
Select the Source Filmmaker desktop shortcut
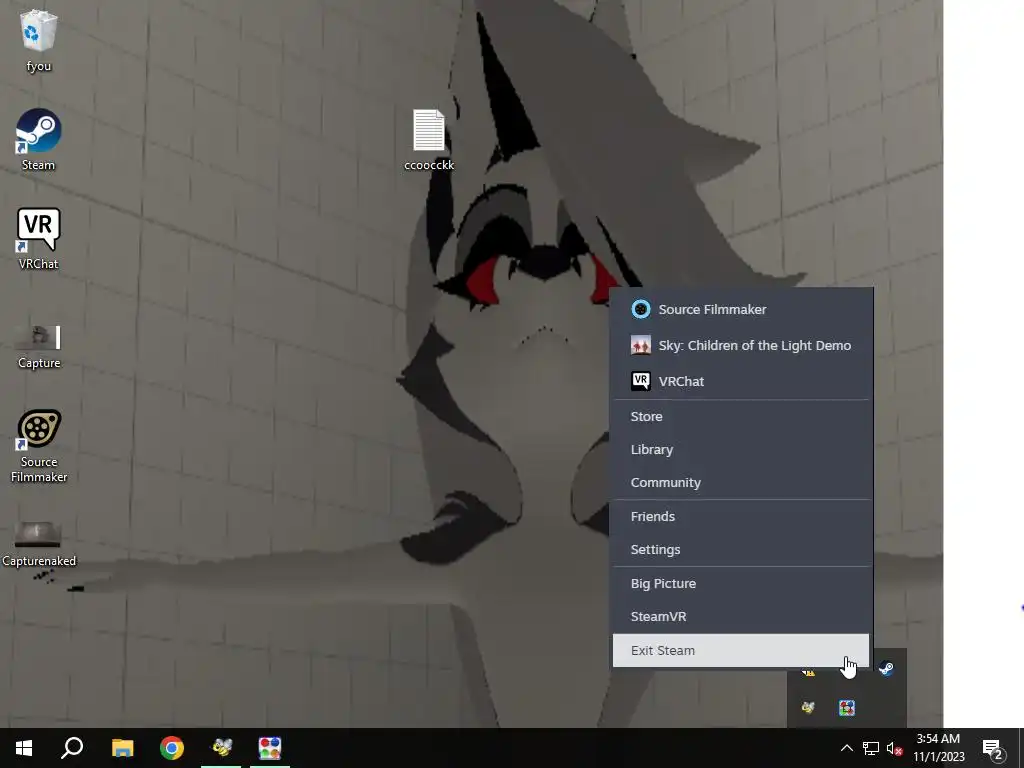tap(39, 446)
